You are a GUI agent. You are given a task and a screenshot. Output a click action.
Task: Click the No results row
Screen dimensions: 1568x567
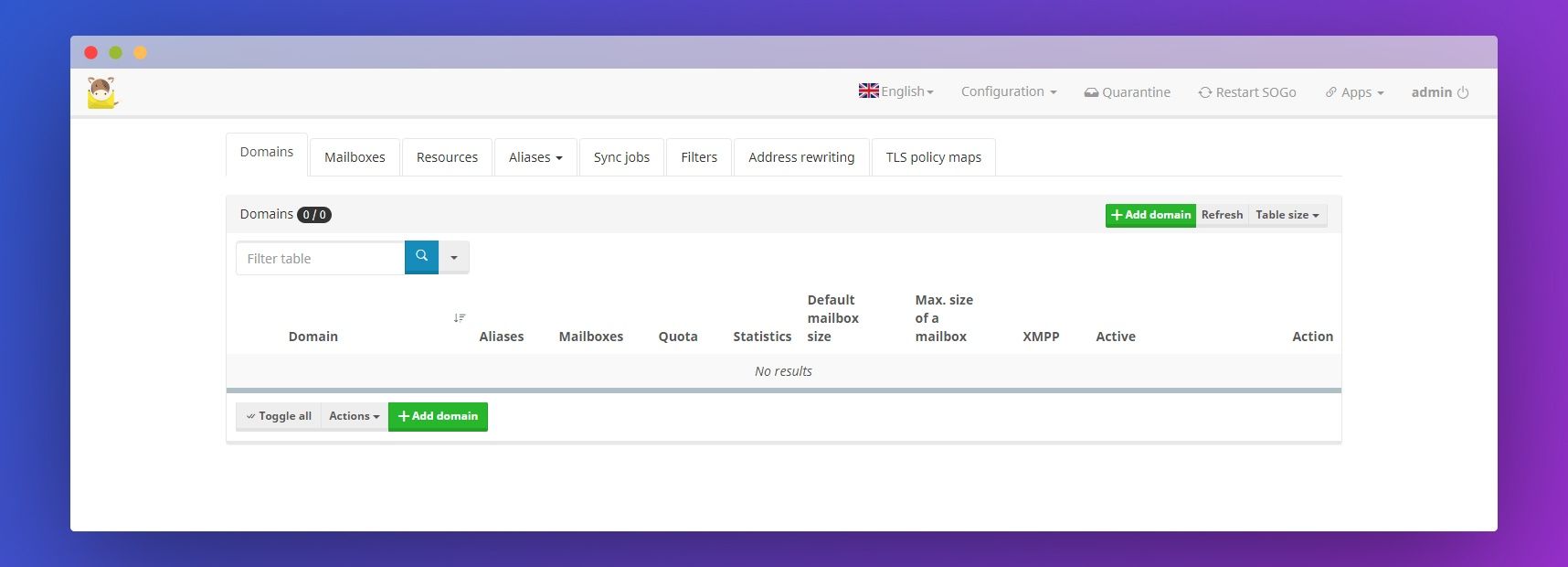(x=783, y=371)
